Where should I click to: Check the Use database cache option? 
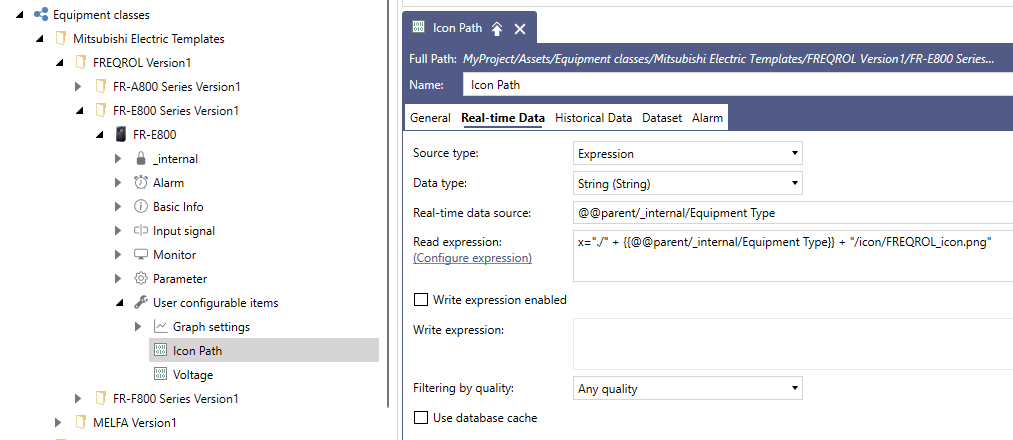[x=421, y=418]
